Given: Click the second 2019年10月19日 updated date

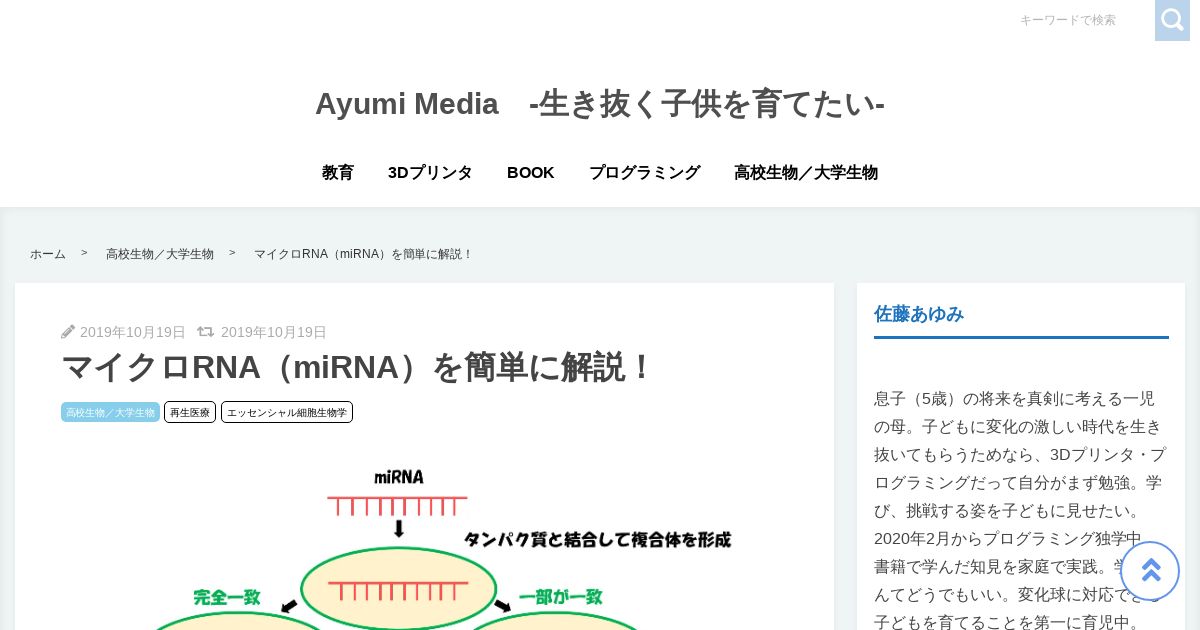Looking at the screenshot, I should point(274,332).
